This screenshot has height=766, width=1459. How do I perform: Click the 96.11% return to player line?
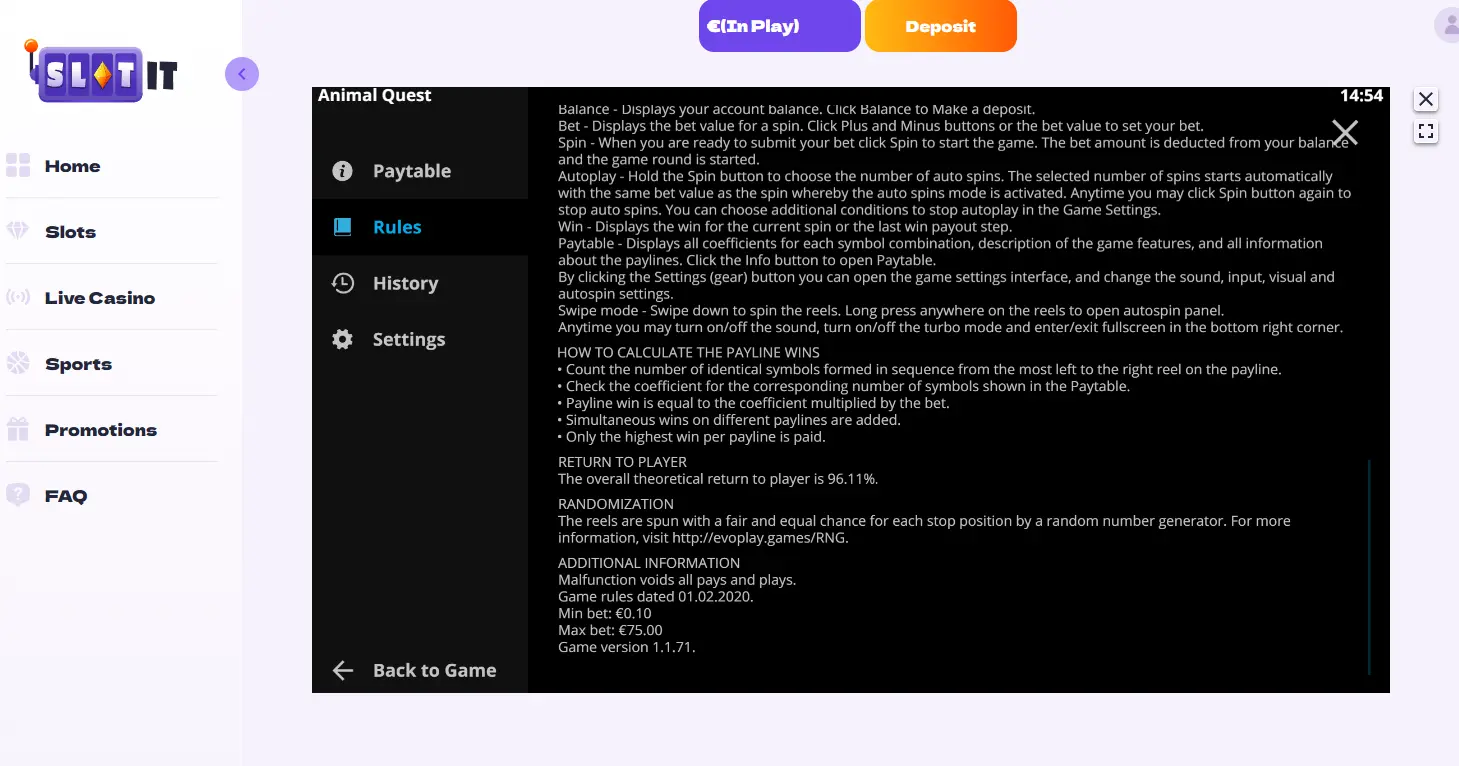tap(718, 479)
